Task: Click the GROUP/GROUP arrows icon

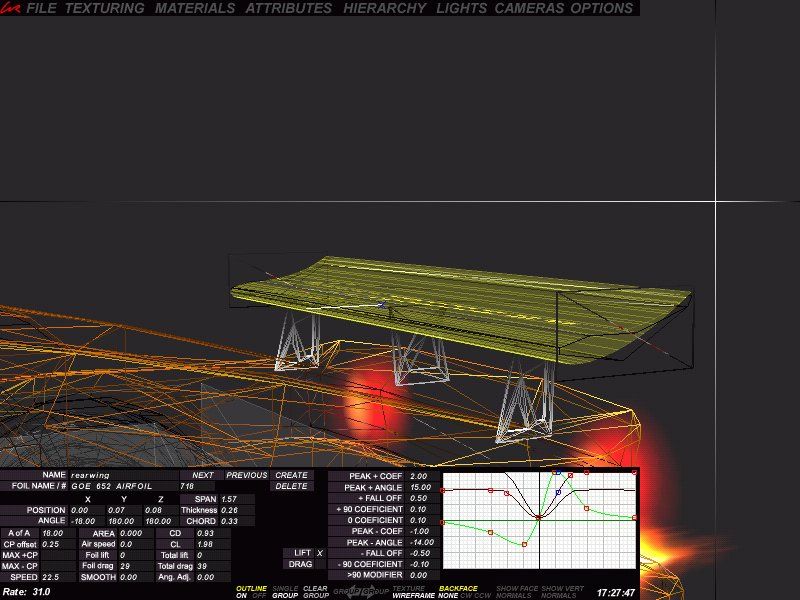Action: click(x=361, y=592)
